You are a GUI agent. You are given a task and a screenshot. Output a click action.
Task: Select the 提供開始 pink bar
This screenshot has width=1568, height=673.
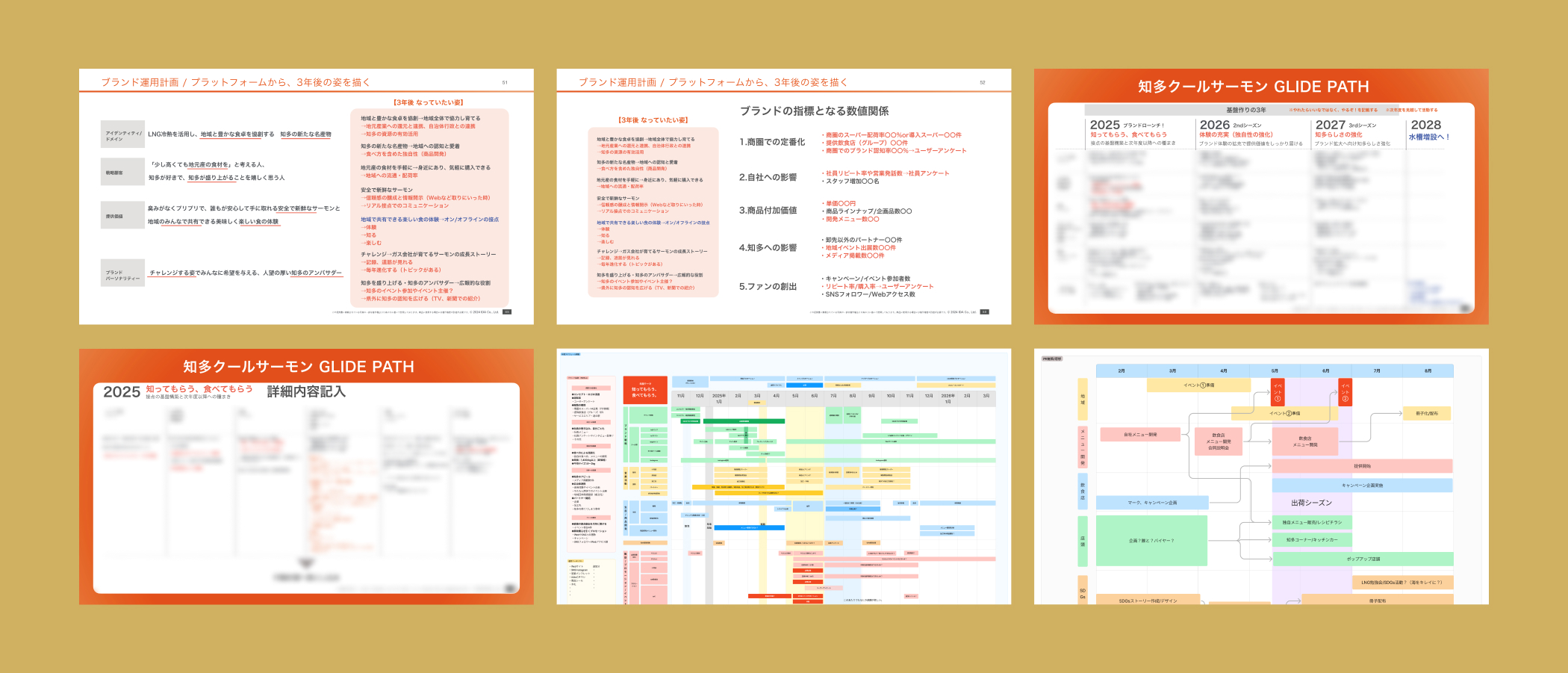pyautogui.click(x=1363, y=466)
